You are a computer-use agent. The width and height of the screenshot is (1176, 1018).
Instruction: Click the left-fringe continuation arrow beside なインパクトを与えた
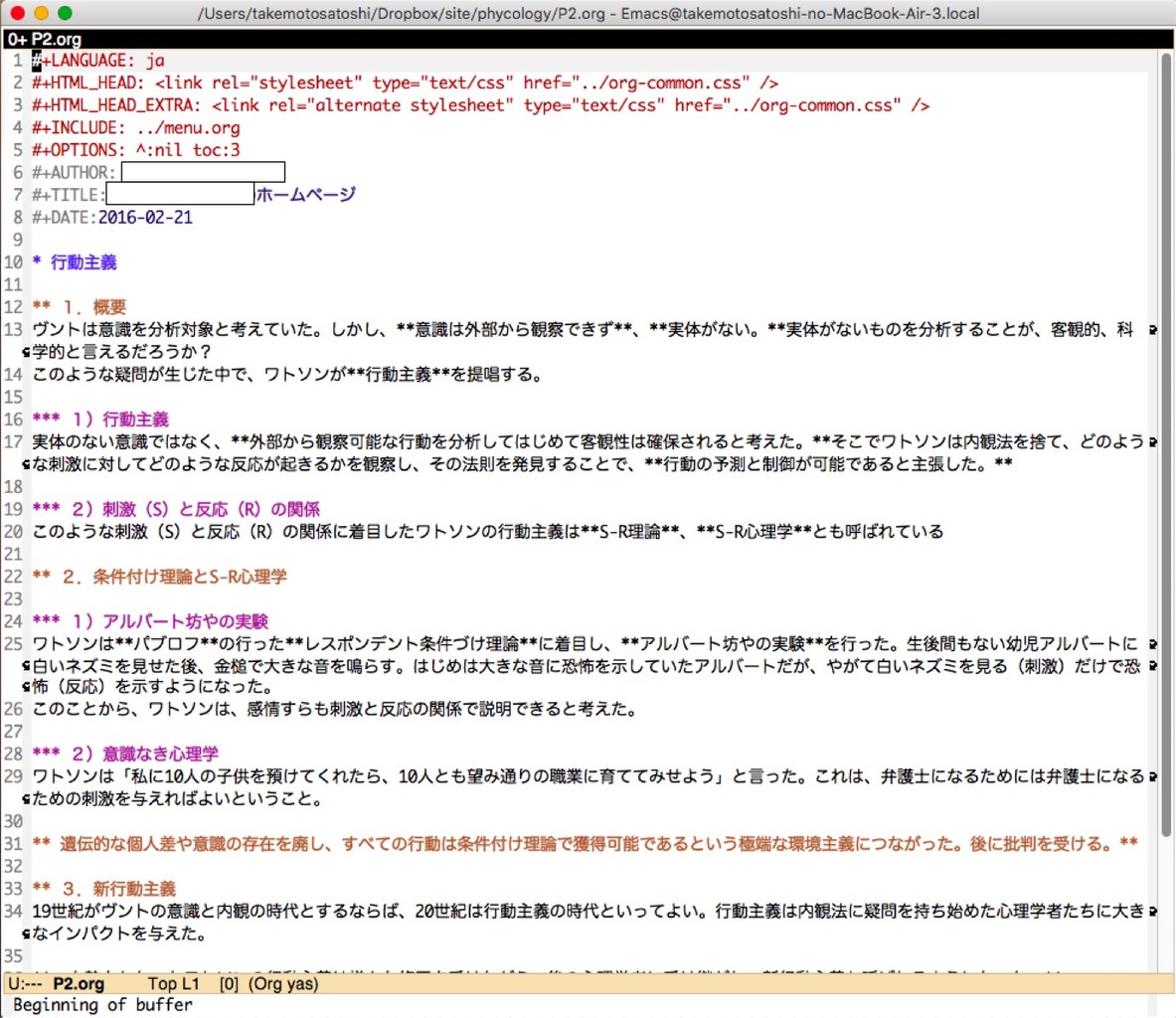[x=26, y=933]
